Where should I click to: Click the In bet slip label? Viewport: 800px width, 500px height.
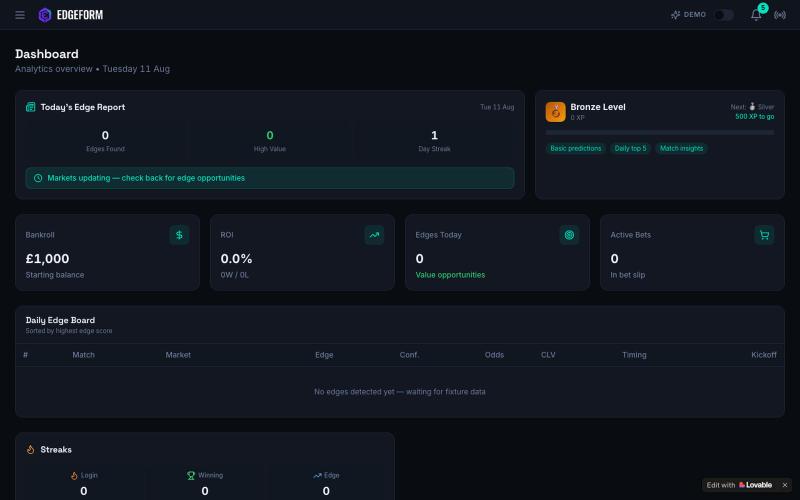[x=628, y=275]
